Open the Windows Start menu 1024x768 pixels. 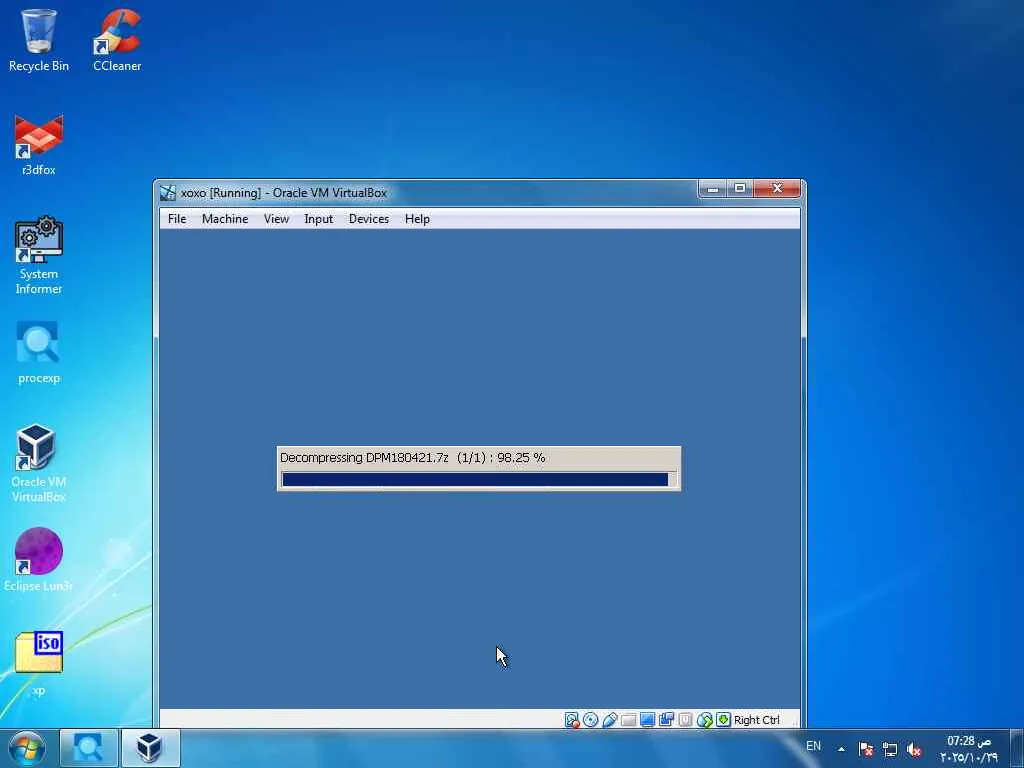(x=27, y=748)
